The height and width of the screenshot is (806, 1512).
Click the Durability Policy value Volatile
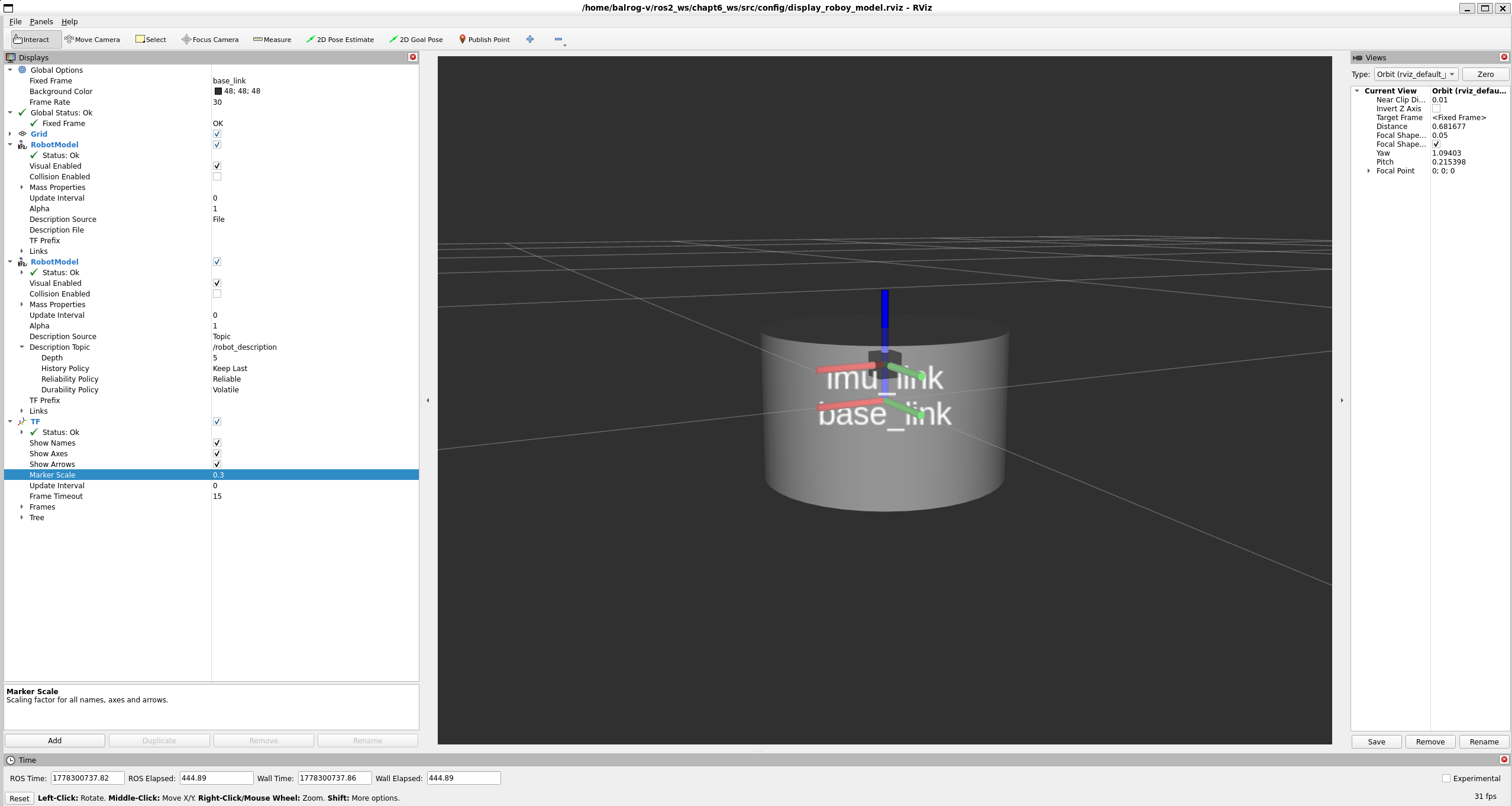tap(226, 389)
